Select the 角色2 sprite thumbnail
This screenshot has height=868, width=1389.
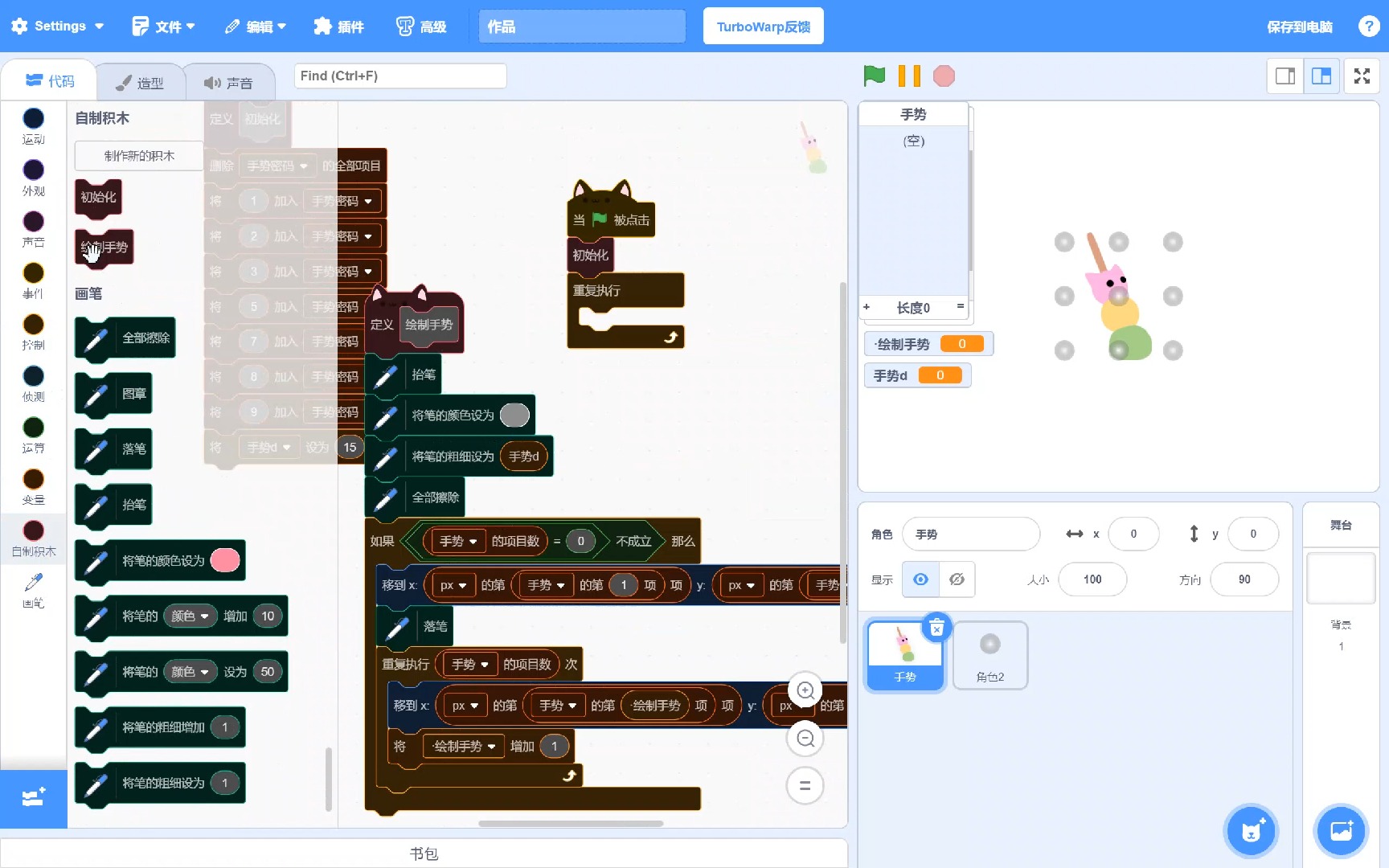pyautogui.click(x=990, y=655)
